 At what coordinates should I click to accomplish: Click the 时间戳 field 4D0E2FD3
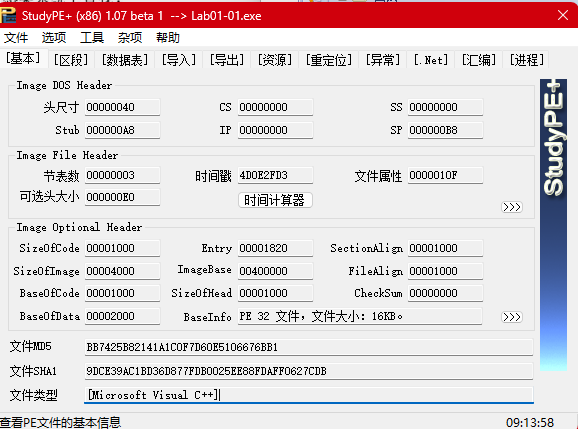click(275, 175)
